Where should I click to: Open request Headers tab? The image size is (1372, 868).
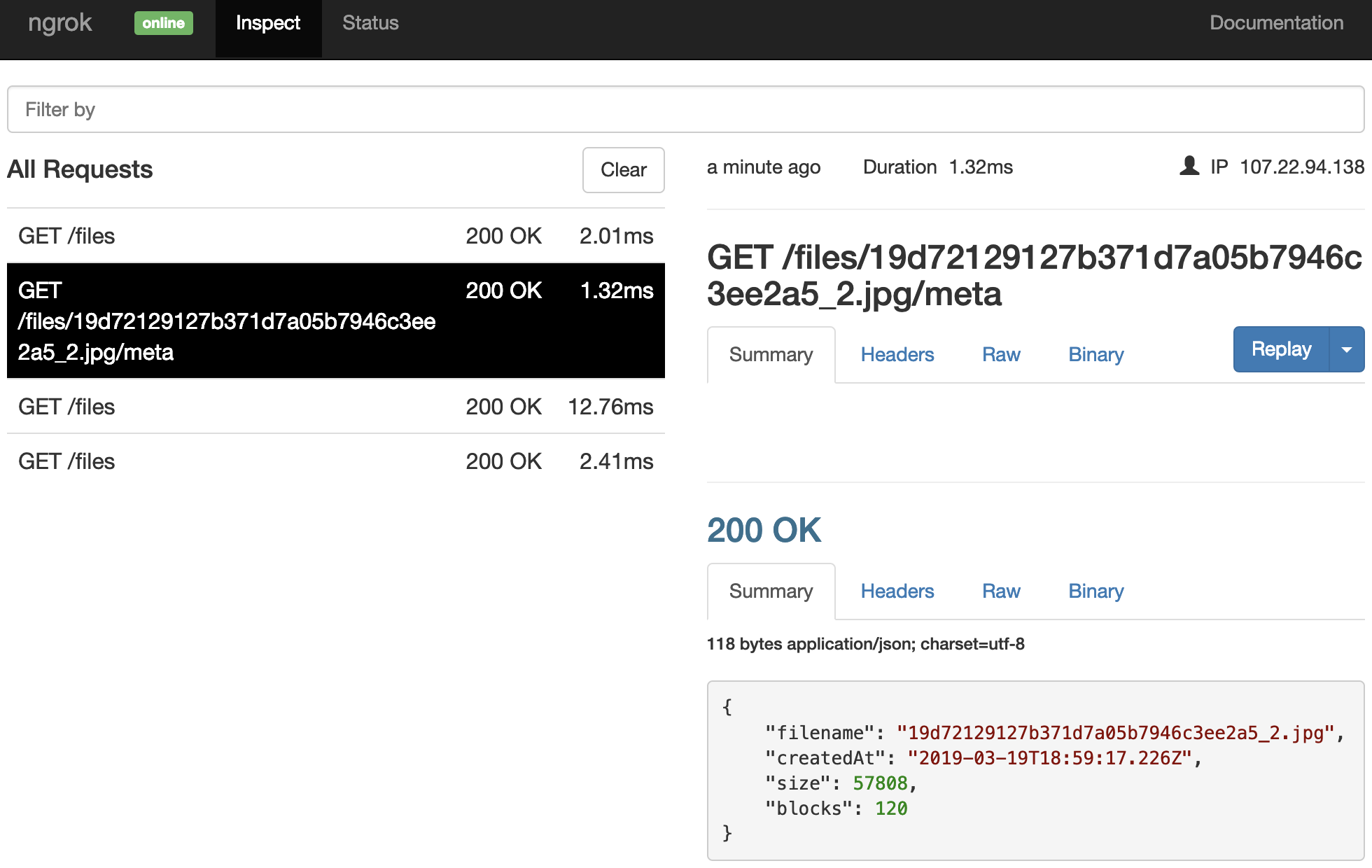click(897, 355)
